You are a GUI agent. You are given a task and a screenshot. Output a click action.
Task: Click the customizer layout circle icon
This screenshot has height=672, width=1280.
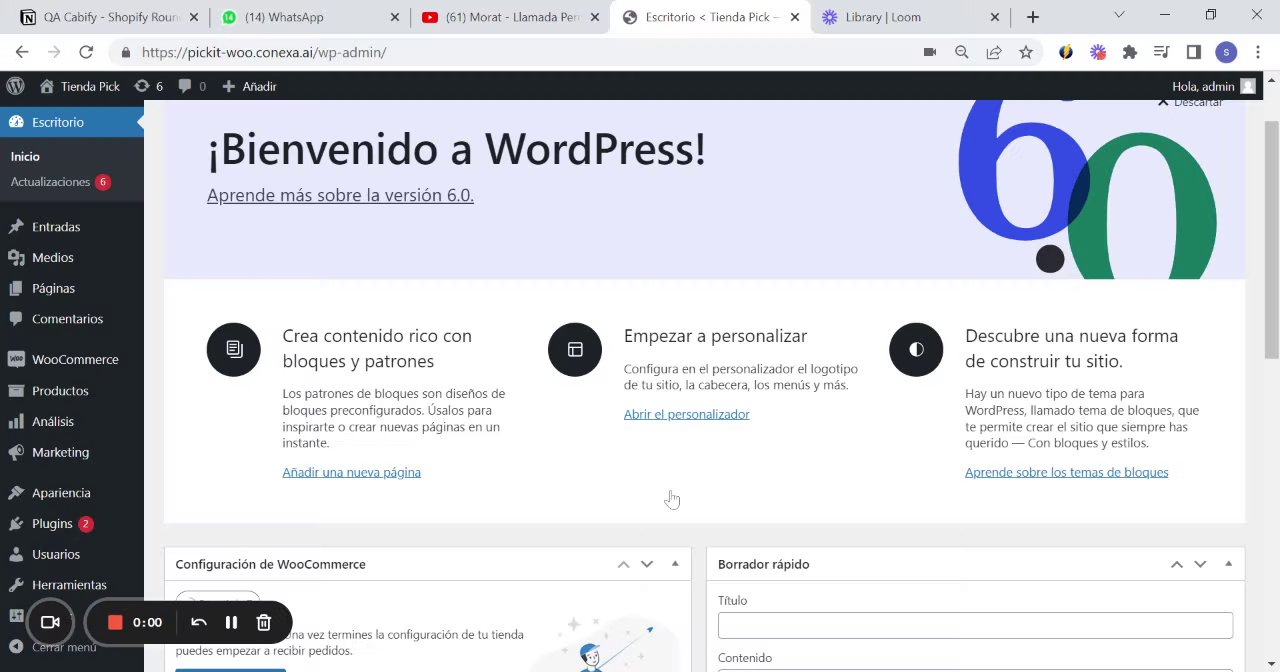[575, 349]
